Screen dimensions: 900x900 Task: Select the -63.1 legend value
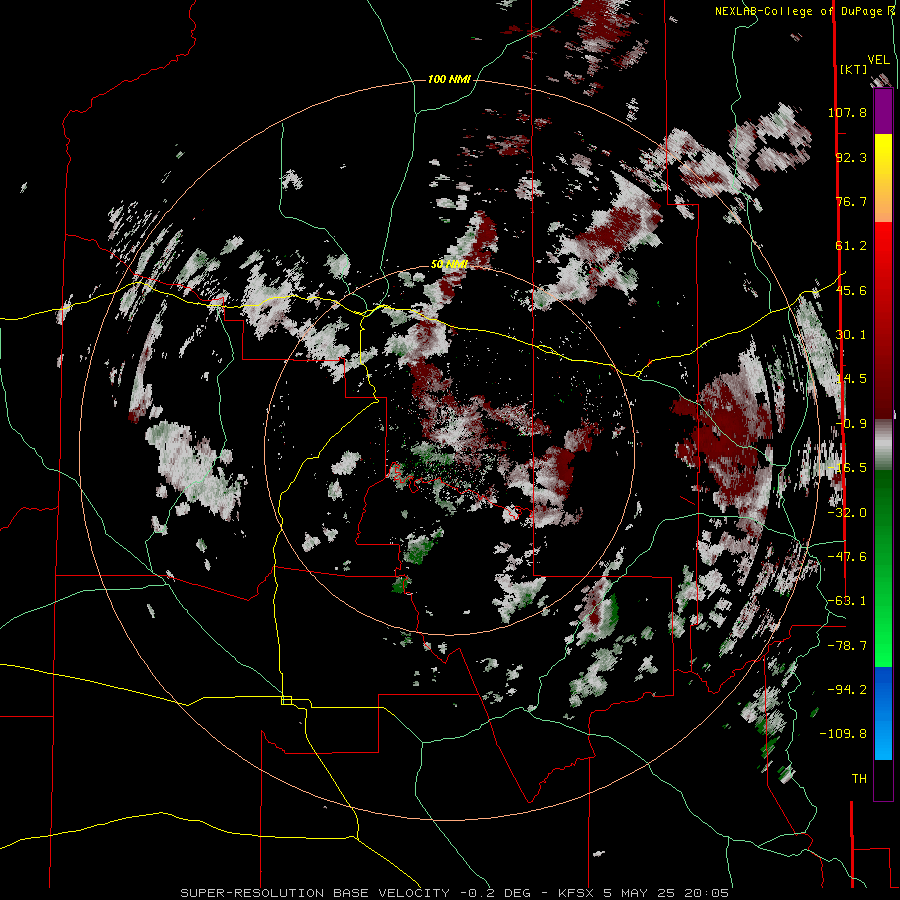pyautogui.click(x=847, y=601)
